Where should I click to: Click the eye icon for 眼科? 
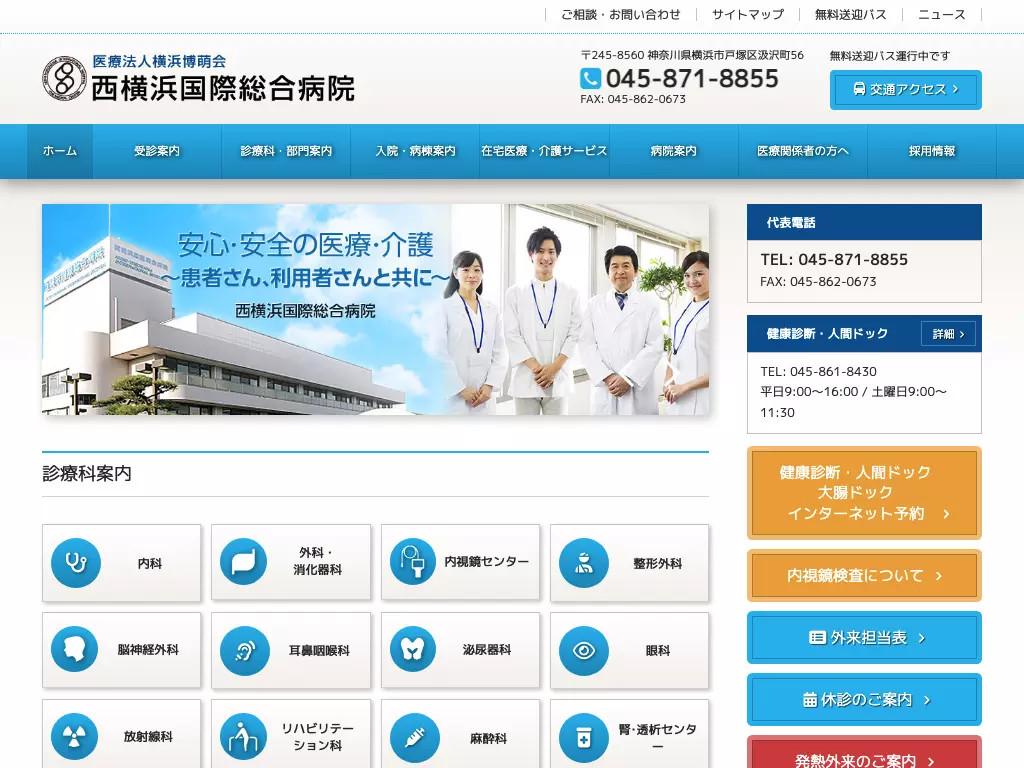coord(584,650)
